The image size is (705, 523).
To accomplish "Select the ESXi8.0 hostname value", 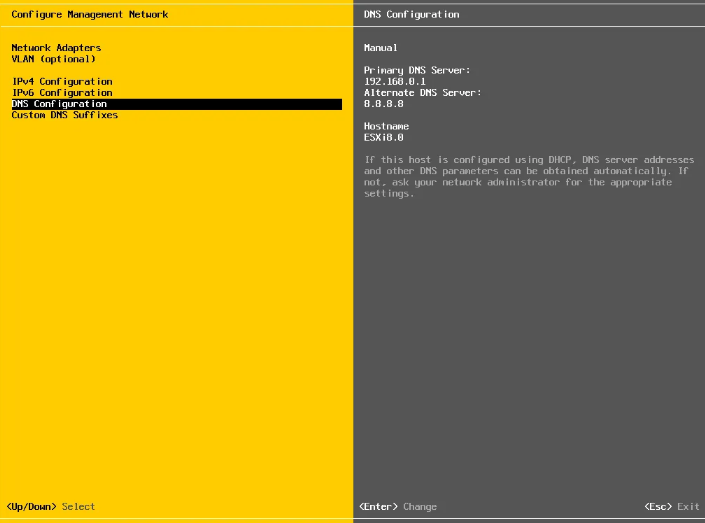I will 383,138.
